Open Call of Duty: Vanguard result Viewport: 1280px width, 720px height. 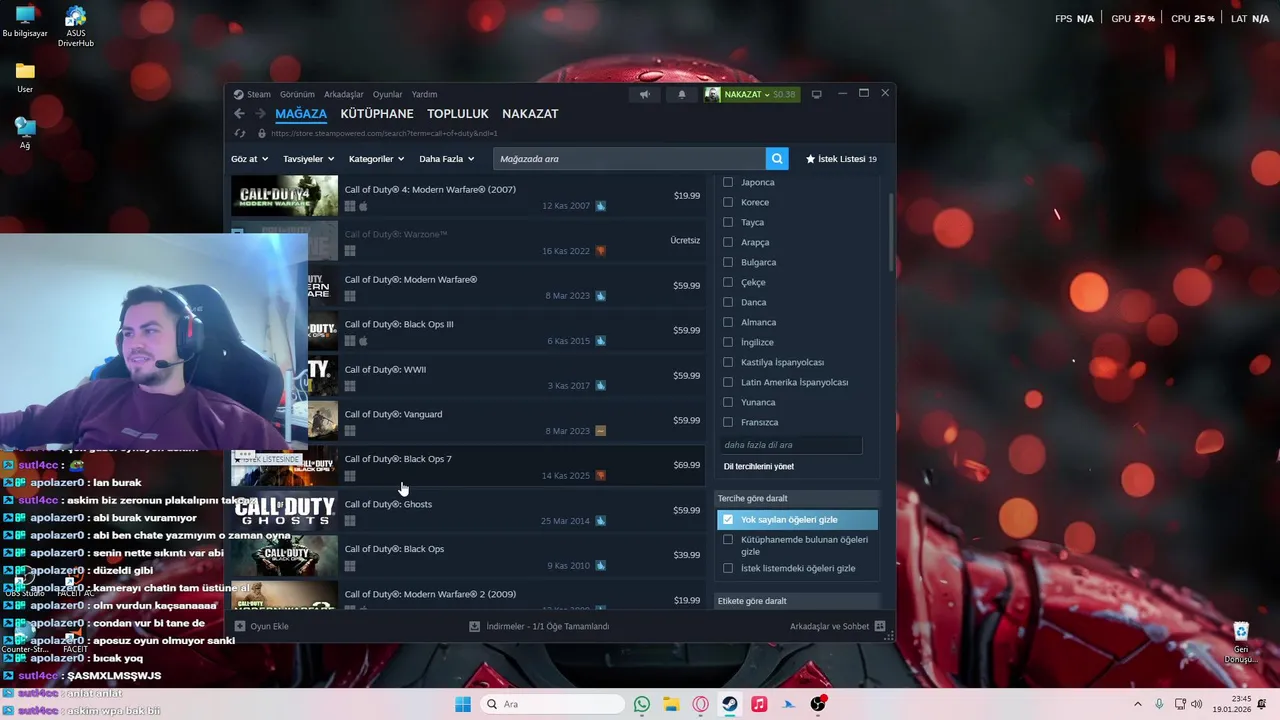point(468,422)
